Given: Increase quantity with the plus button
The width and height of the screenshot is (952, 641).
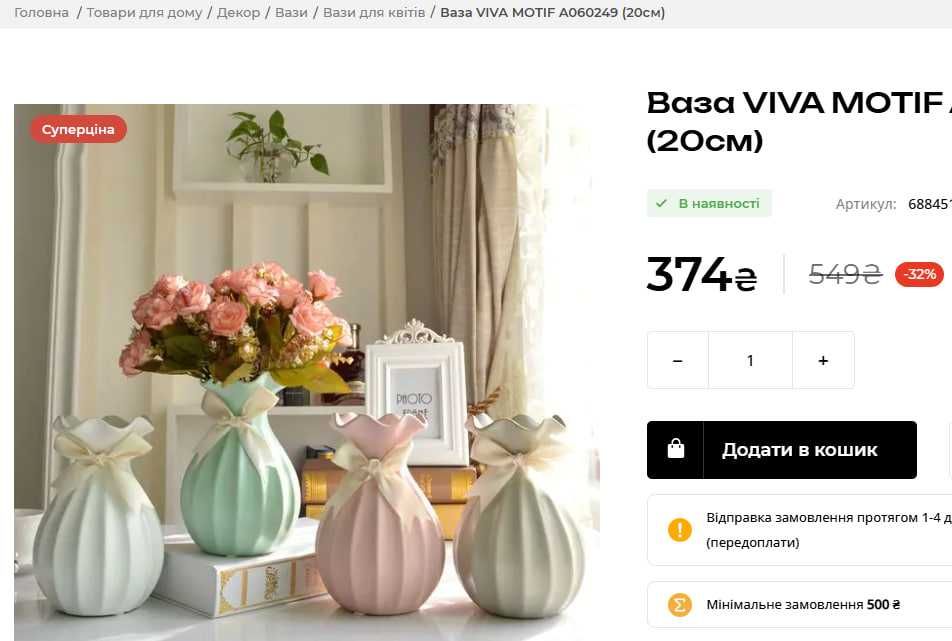Looking at the screenshot, I should [823, 361].
